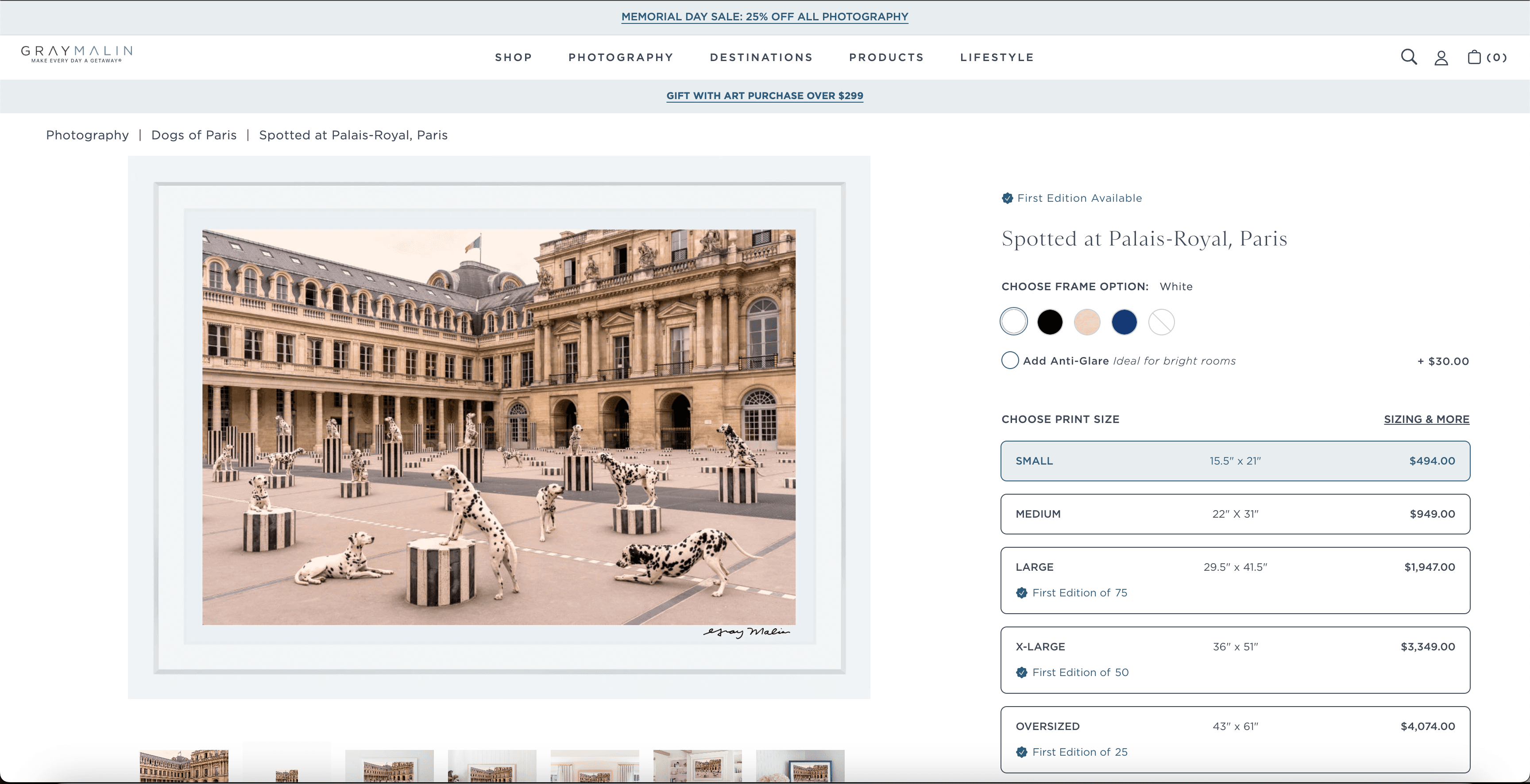1530x784 pixels.
Task: Open the account profile icon
Action: (1441, 58)
